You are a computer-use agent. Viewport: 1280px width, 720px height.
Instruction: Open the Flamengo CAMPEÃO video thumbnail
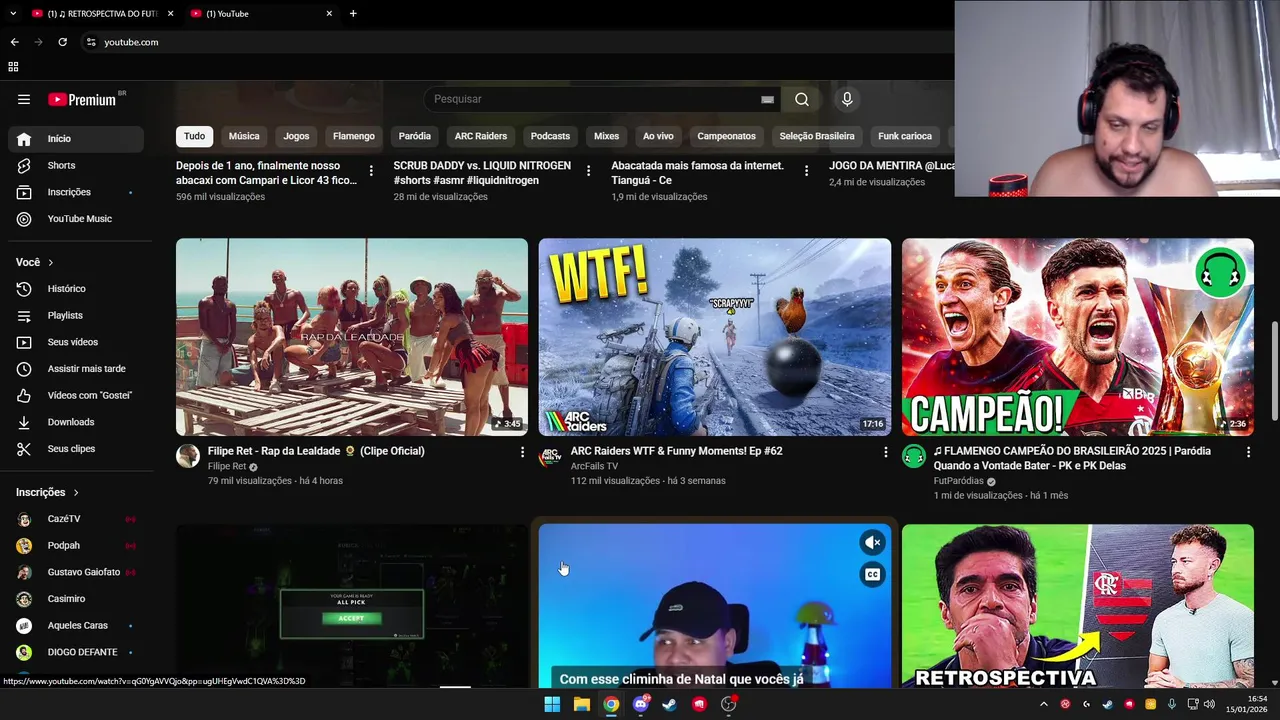pyautogui.click(x=1077, y=337)
